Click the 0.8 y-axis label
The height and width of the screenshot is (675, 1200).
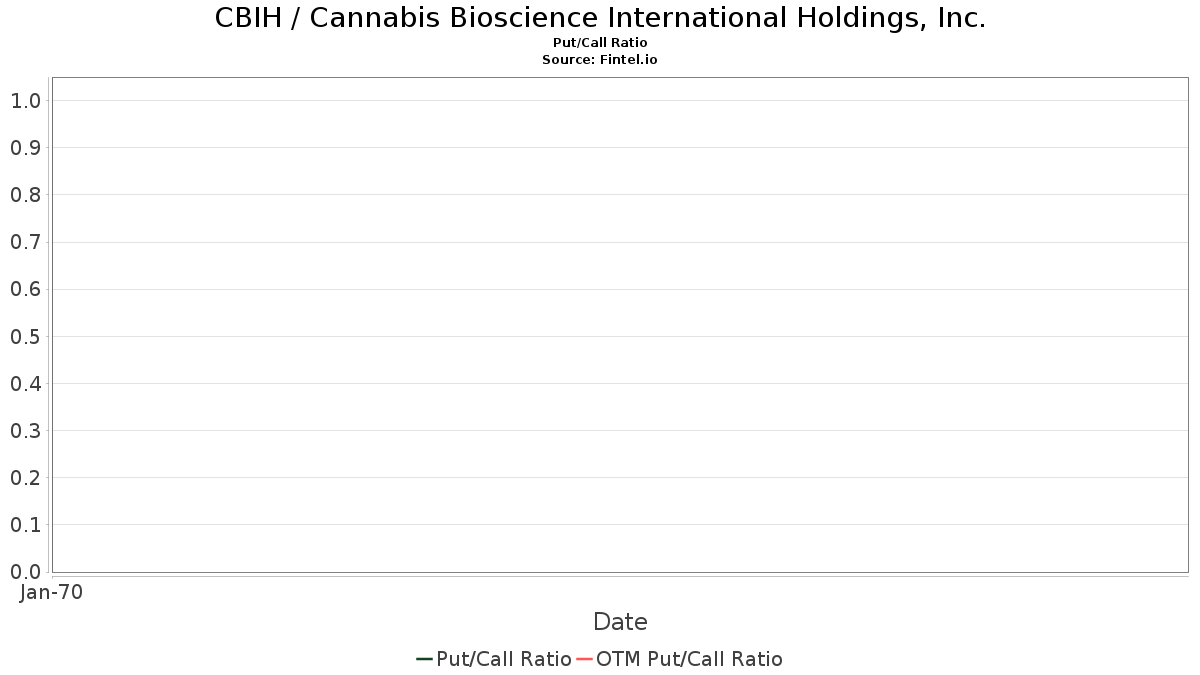tap(26, 194)
